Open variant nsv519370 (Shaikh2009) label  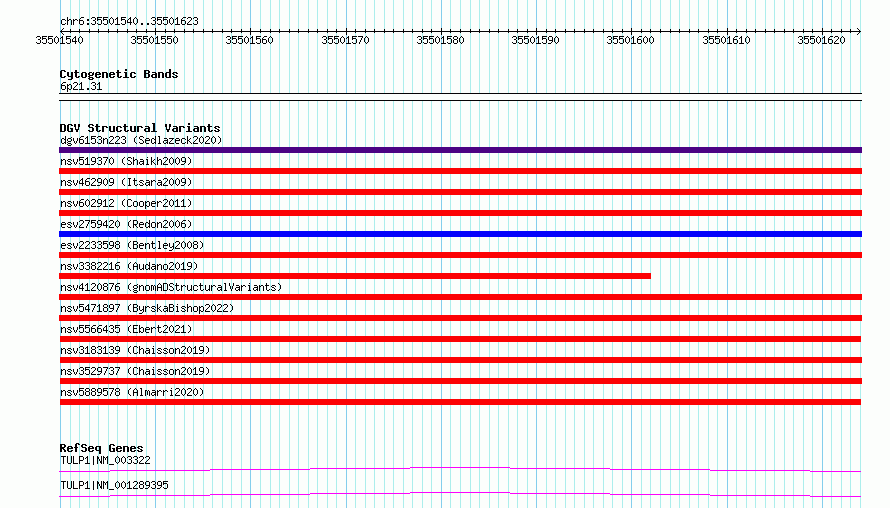pos(126,161)
